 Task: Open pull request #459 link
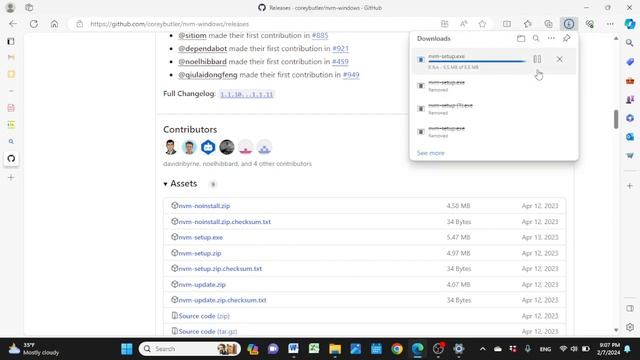click(x=340, y=62)
